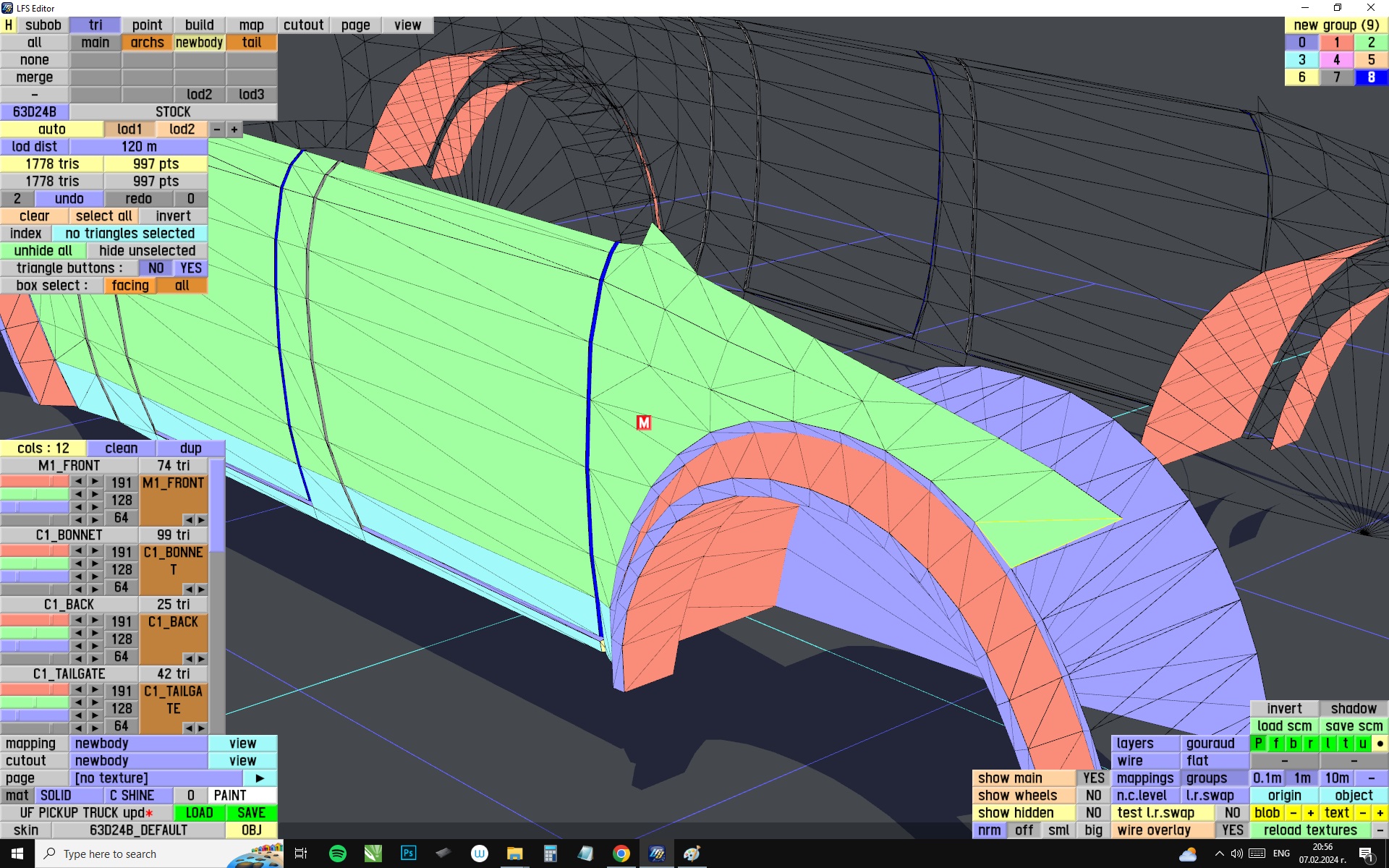Image resolution: width=1389 pixels, height=868 pixels.
Task: Open the cutout tab
Action: click(x=303, y=25)
